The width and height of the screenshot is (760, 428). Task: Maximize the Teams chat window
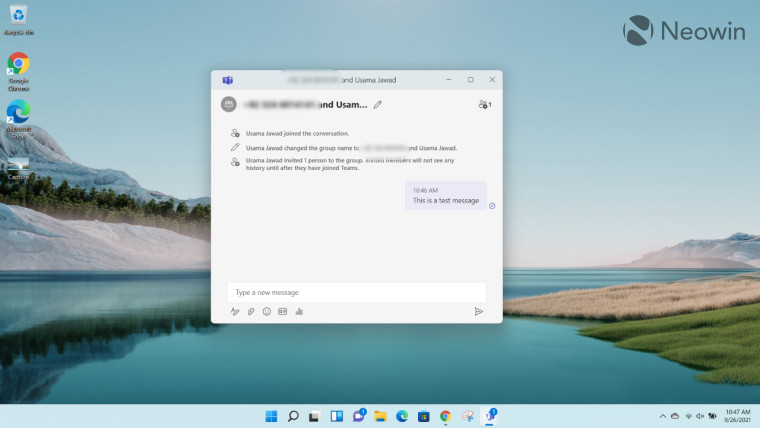coord(471,79)
